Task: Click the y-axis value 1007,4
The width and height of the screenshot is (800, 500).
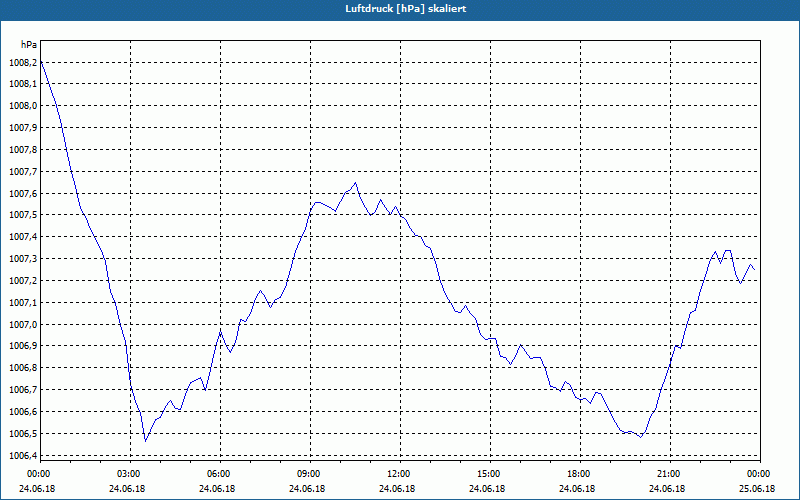Action: (23, 237)
